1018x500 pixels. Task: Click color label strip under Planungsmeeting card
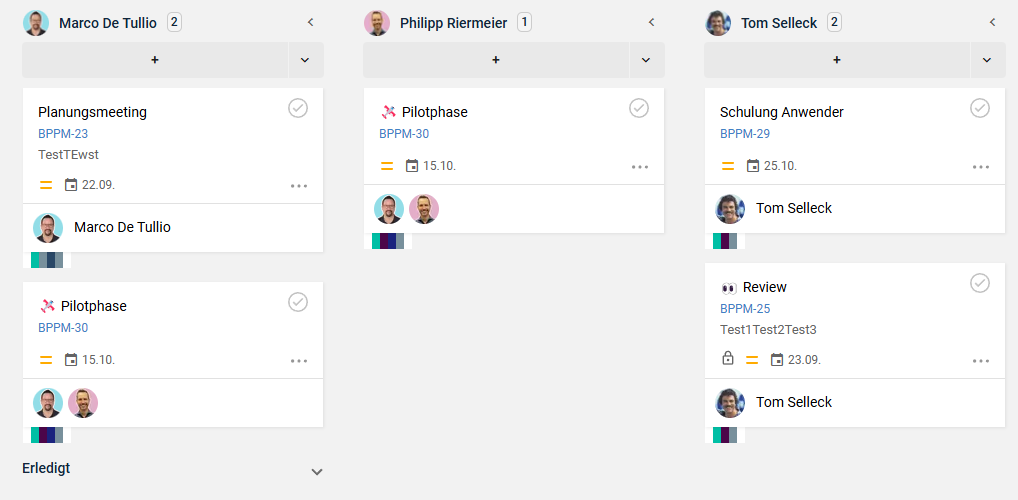pyautogui.click(x=47, y=260)
